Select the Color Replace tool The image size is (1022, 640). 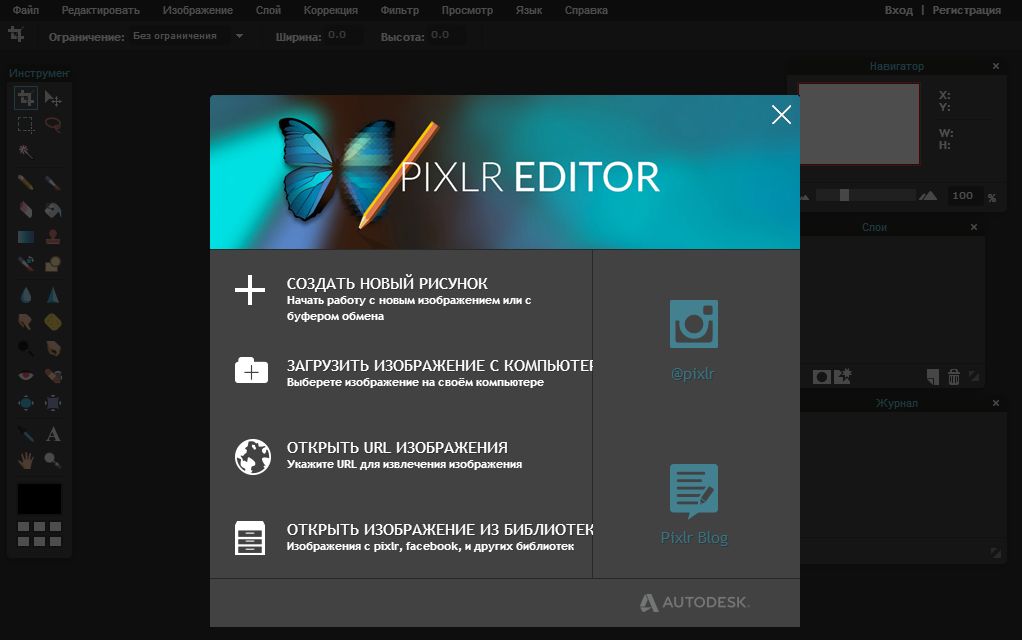pos(25,263)
